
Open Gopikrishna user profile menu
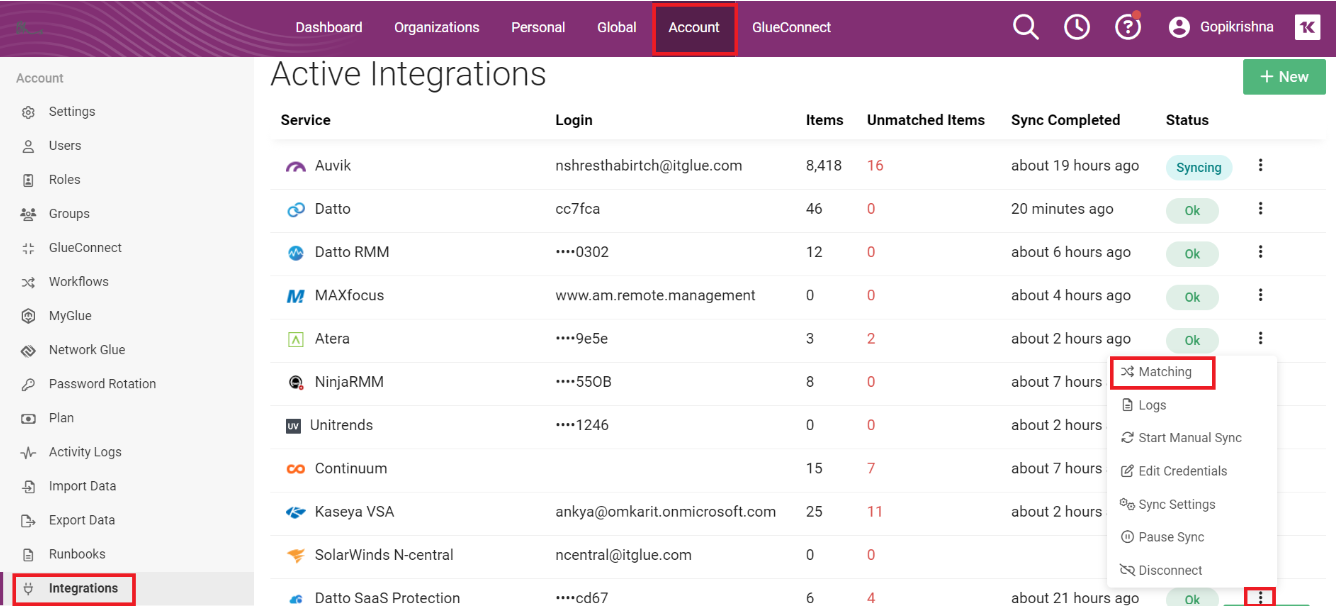point(1221,27)
